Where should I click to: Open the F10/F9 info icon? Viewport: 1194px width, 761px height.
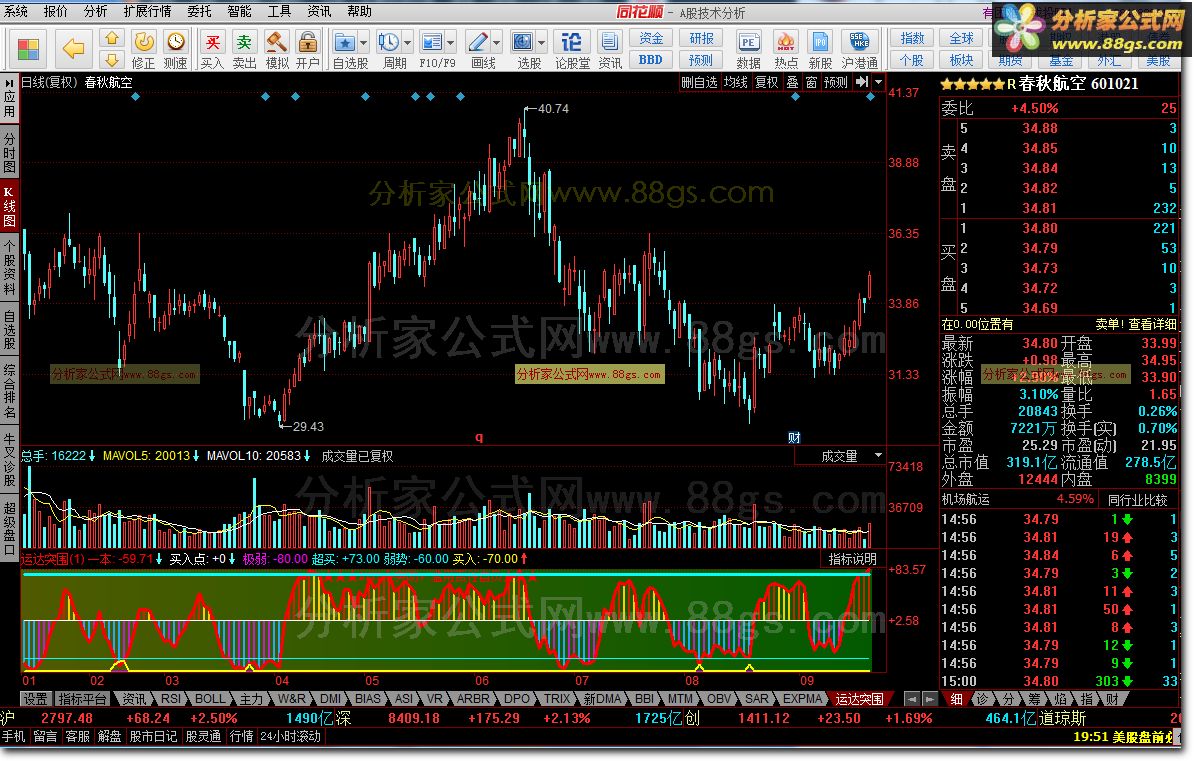[x=432, y=42]
